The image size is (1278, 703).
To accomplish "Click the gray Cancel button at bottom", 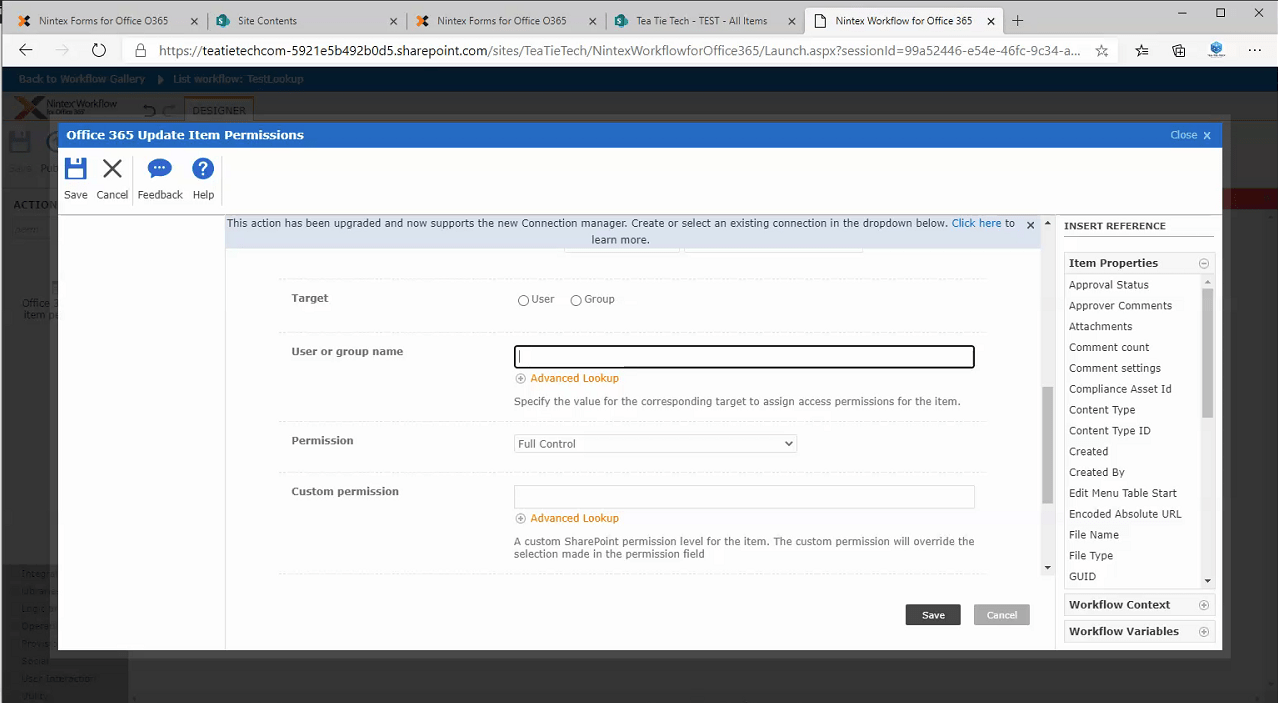I will click(1002, 615).
